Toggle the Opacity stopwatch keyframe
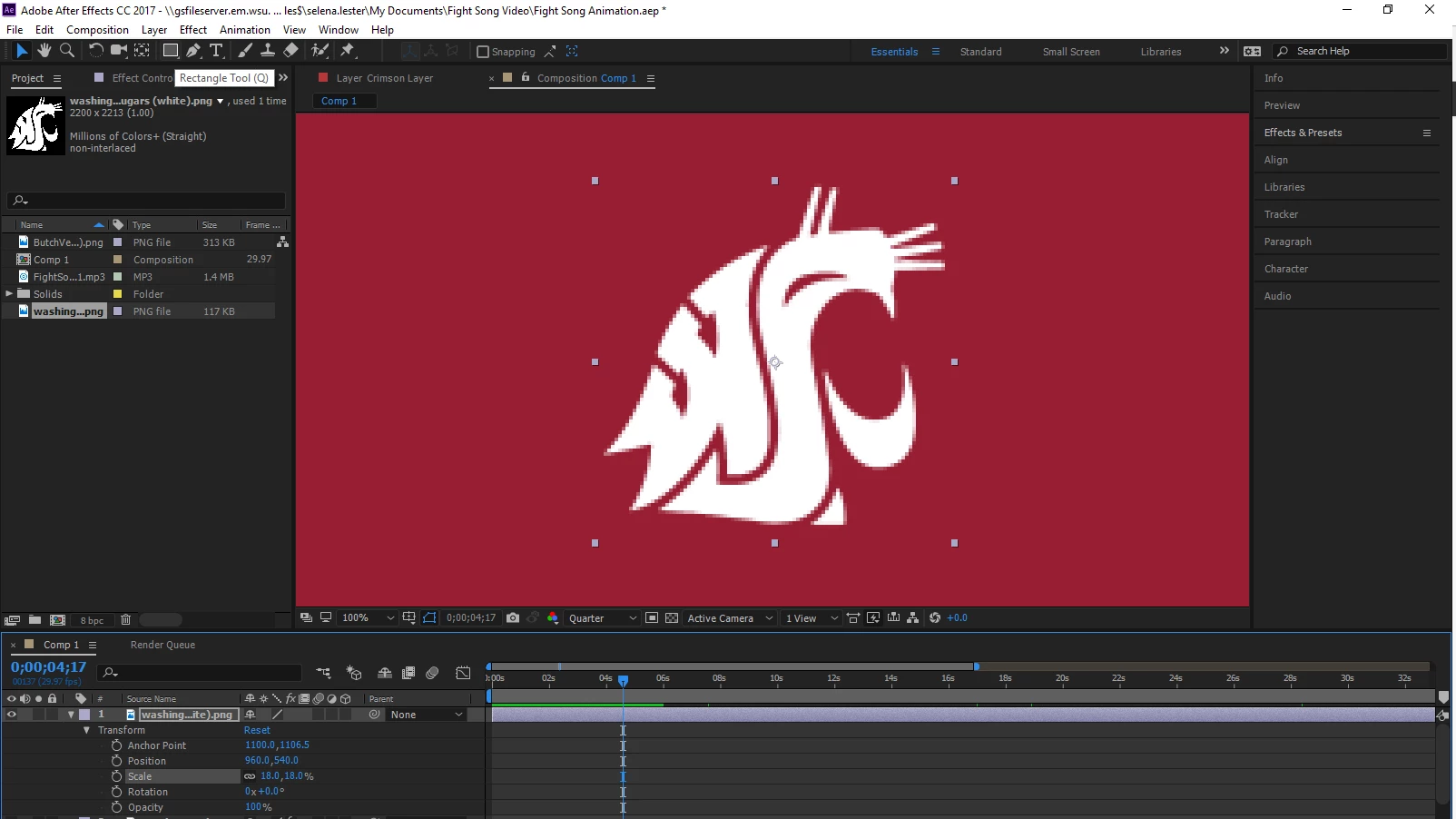Viewport: 1456px width, 819px height. point(116,807)
